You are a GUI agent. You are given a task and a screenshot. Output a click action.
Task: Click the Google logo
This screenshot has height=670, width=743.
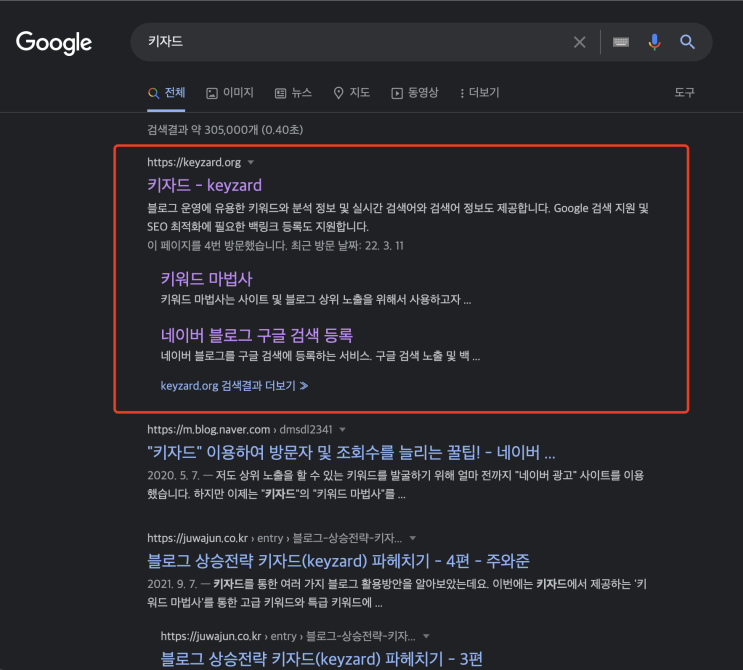point(54,43)
